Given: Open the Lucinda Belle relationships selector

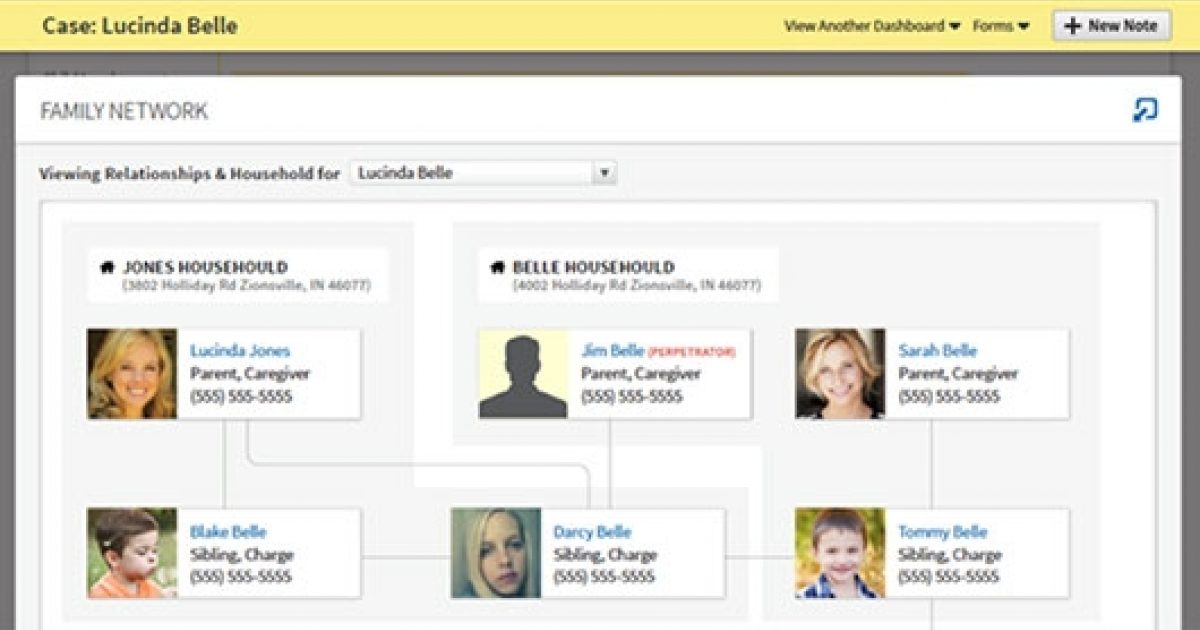Looking at the screenshot, I should 483,173.
